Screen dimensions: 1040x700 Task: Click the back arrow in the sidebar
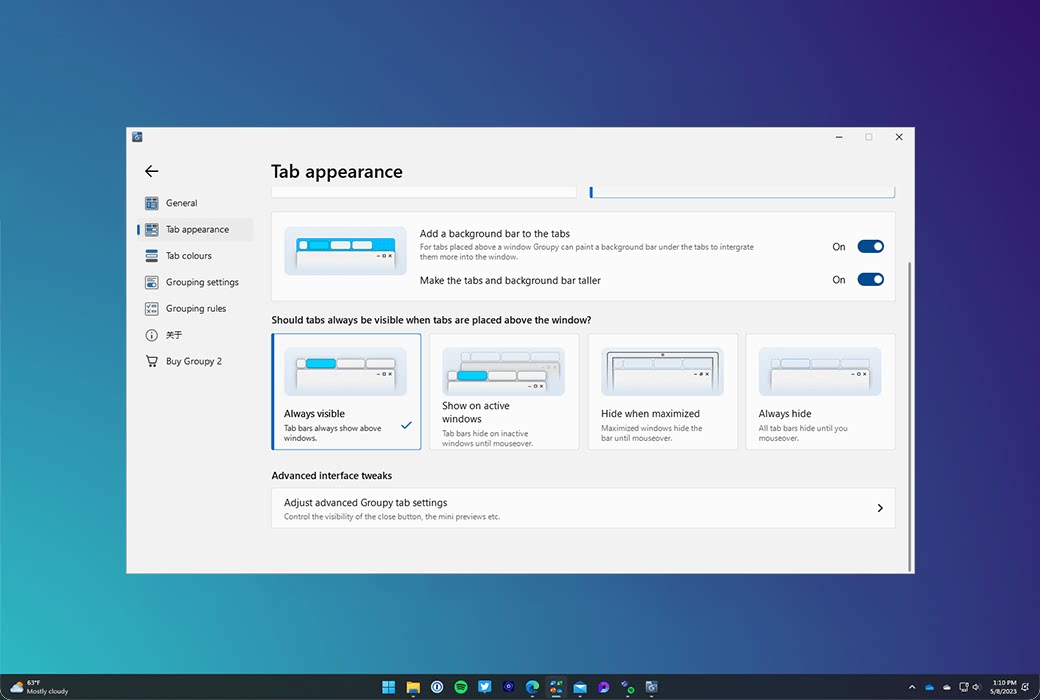click(151, 171)
